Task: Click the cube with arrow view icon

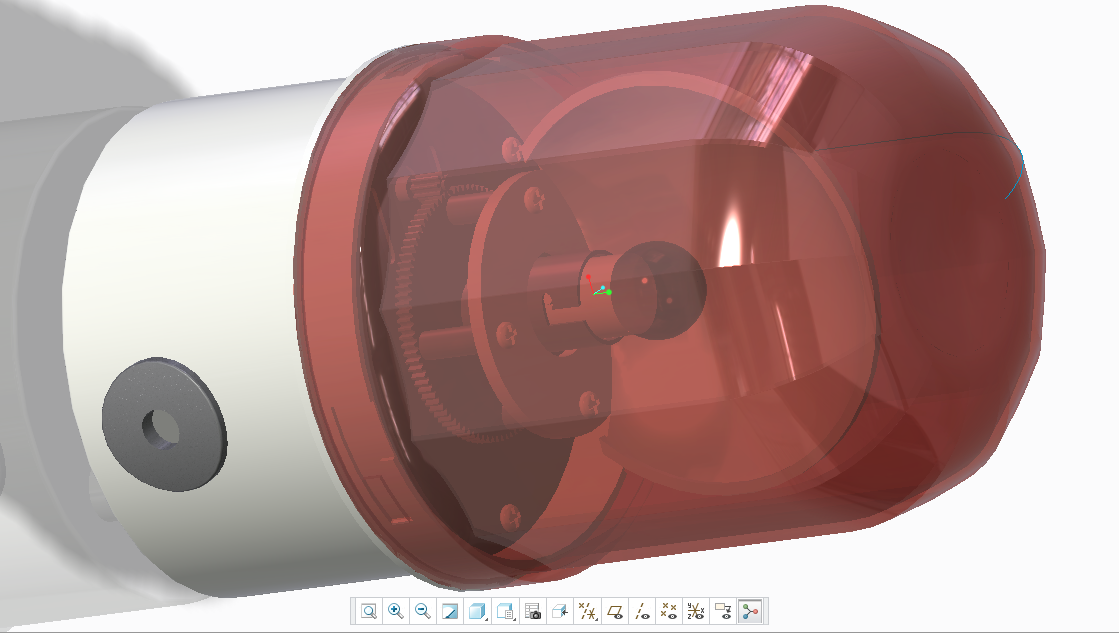Action: (560, 612)
